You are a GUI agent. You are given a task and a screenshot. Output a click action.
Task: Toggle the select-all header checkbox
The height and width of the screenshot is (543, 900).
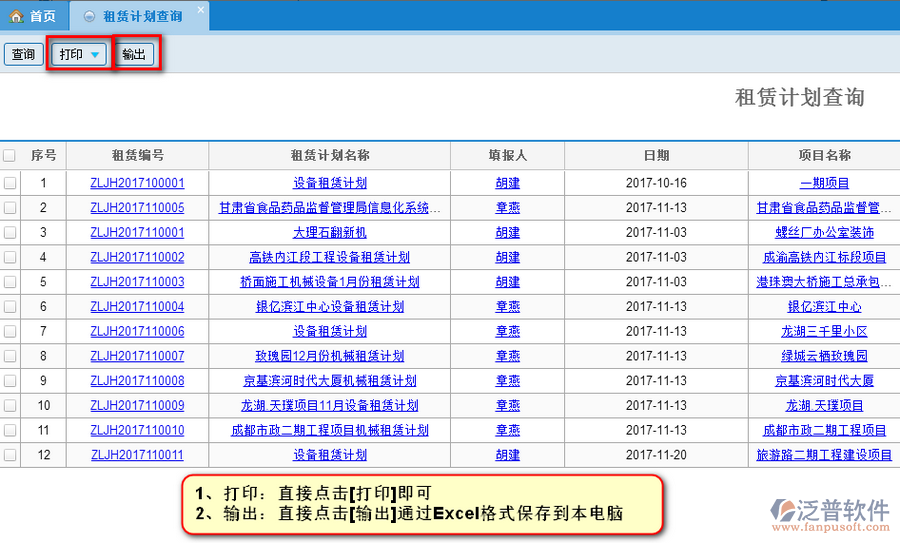10,156
